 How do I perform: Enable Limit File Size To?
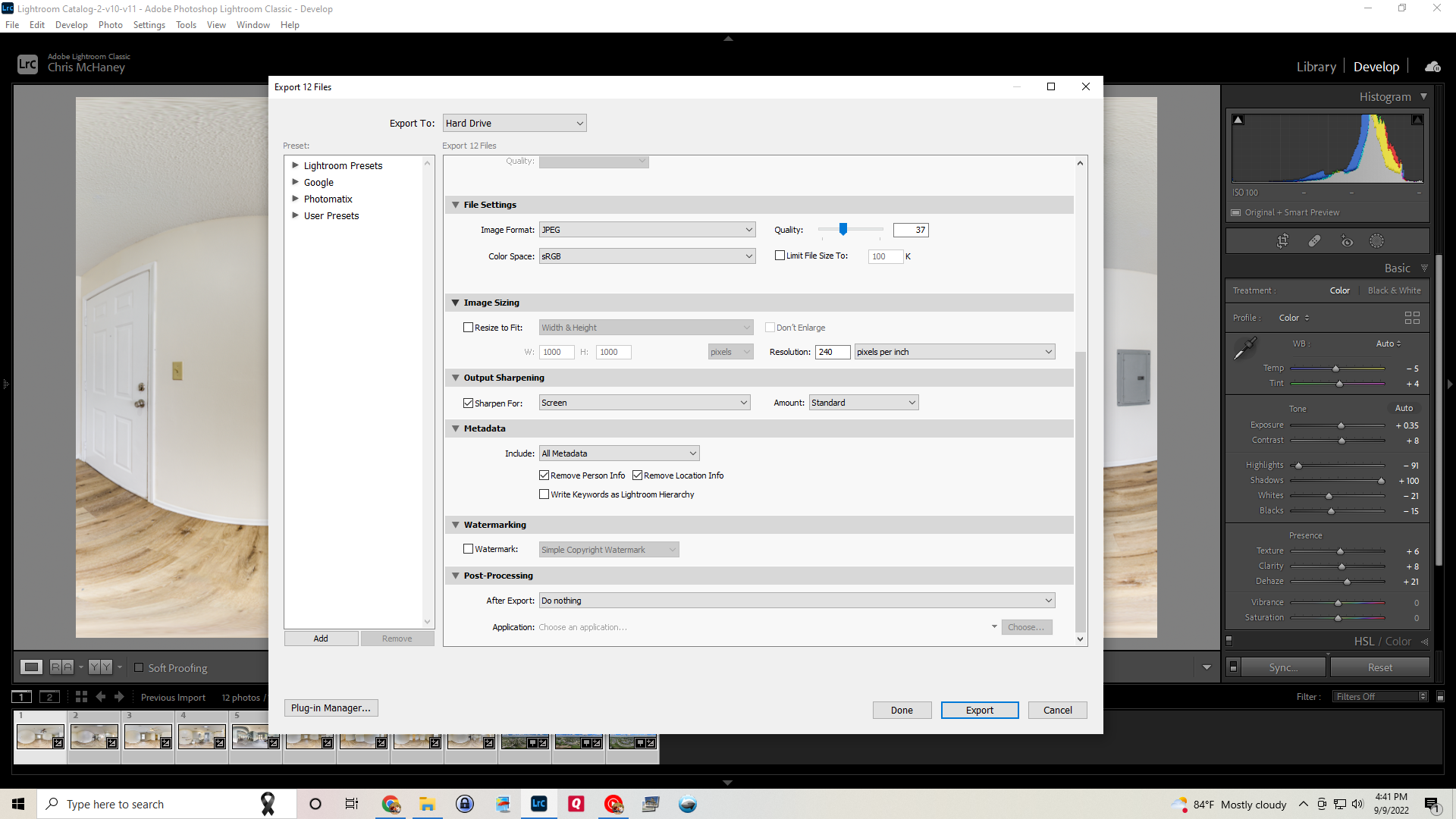point(779,256)
